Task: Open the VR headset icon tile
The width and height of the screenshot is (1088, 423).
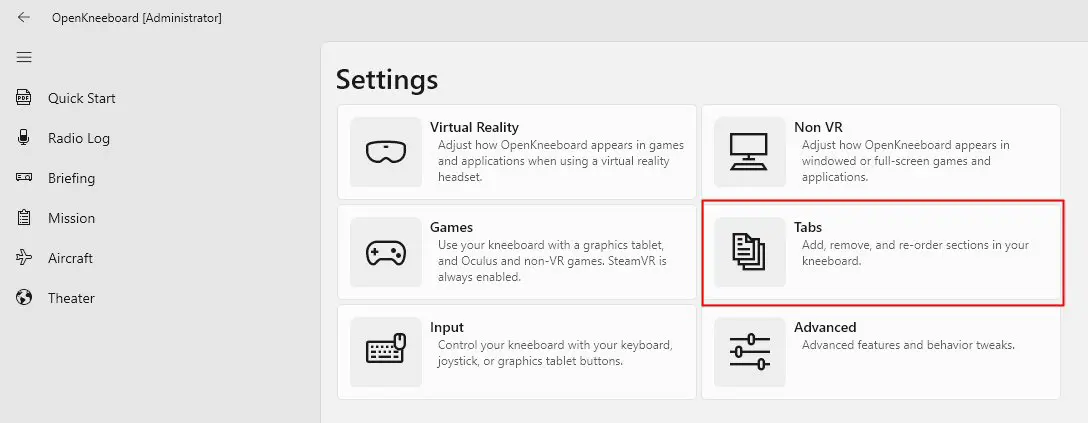Action: tap(386, 152)
